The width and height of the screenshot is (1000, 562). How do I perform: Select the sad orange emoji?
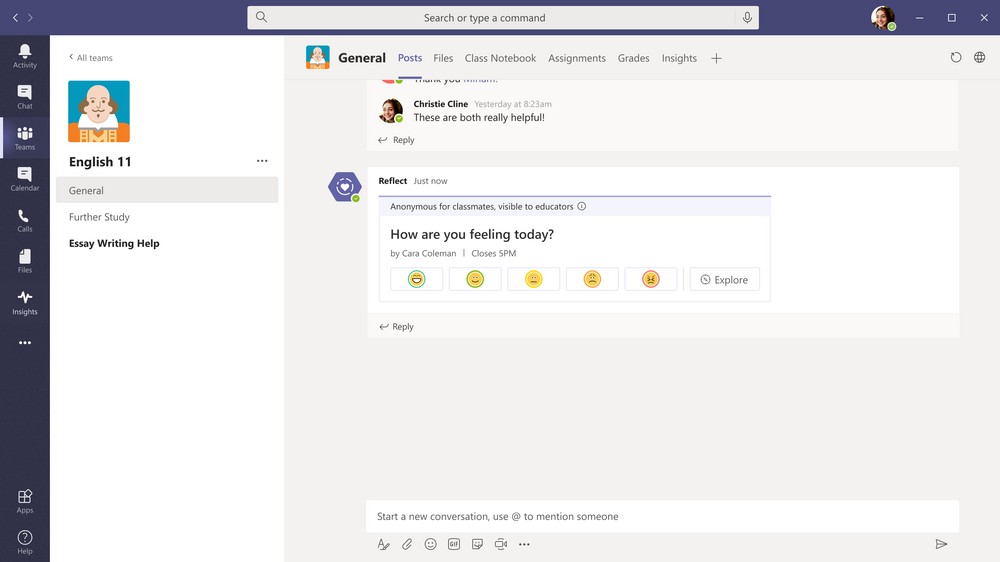592,279
